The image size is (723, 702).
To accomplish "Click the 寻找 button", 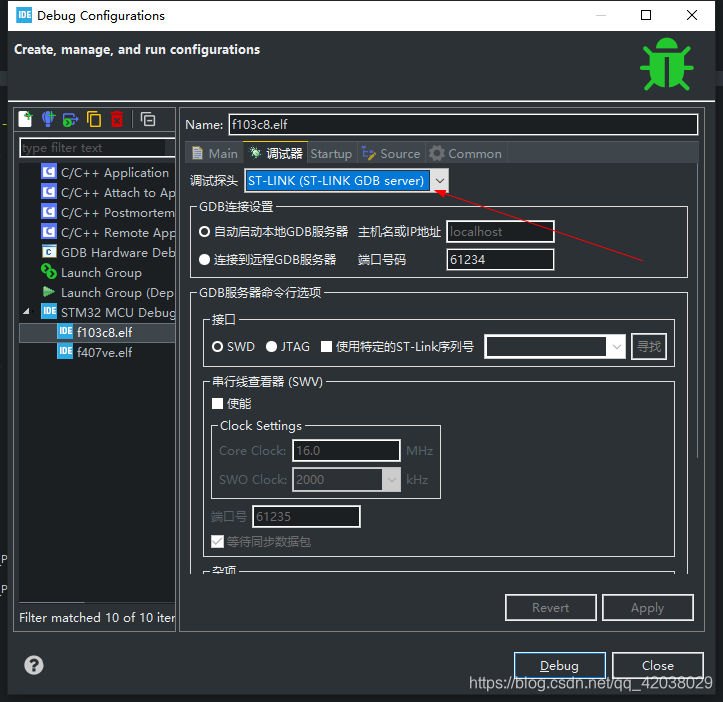I will [x=649, y=346].
